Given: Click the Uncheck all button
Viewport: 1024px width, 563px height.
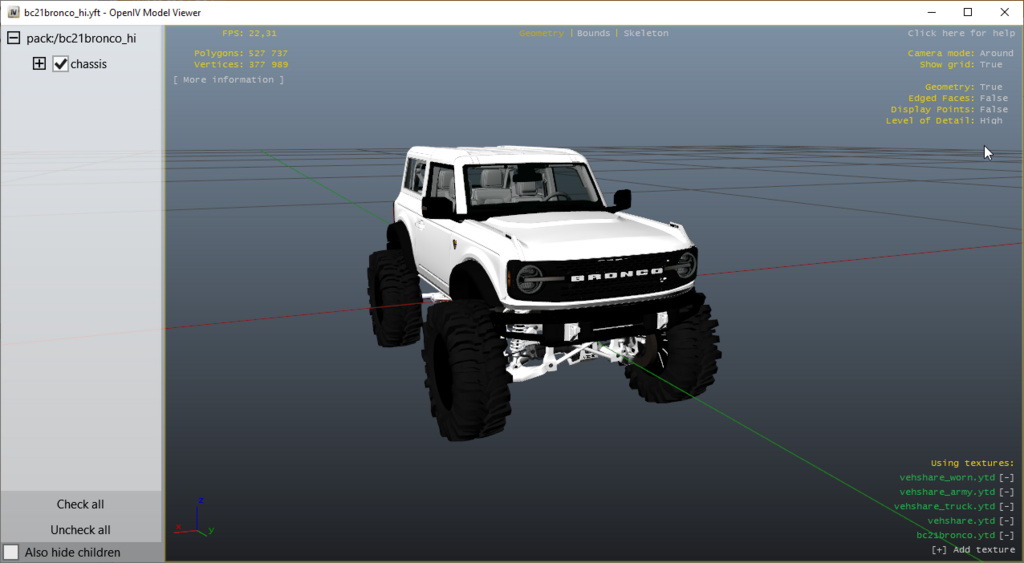Looking at the screenshot, I should pos(80,530).
